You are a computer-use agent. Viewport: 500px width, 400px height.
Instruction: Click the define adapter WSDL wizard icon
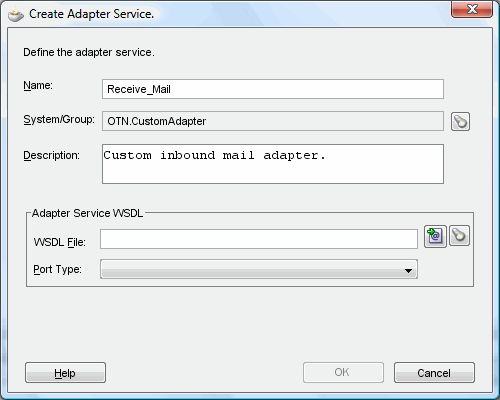[435, 236]
